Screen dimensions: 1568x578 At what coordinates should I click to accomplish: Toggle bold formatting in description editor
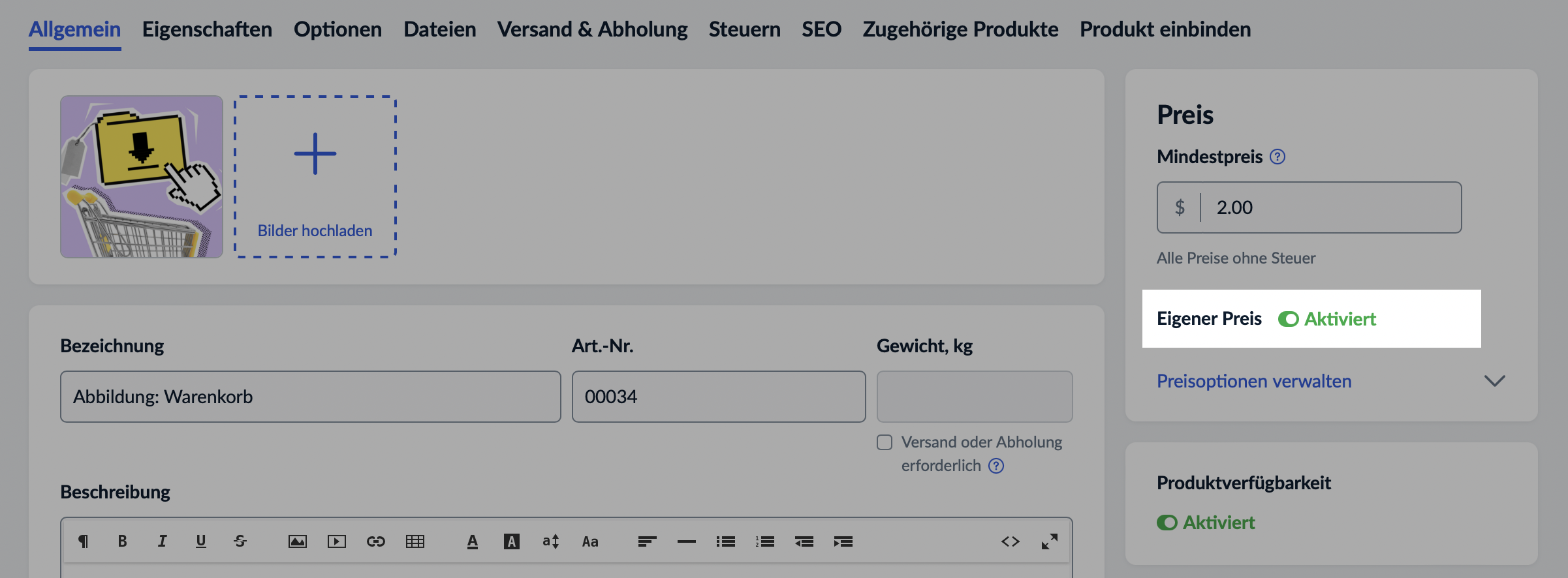(x=122, y=541)
